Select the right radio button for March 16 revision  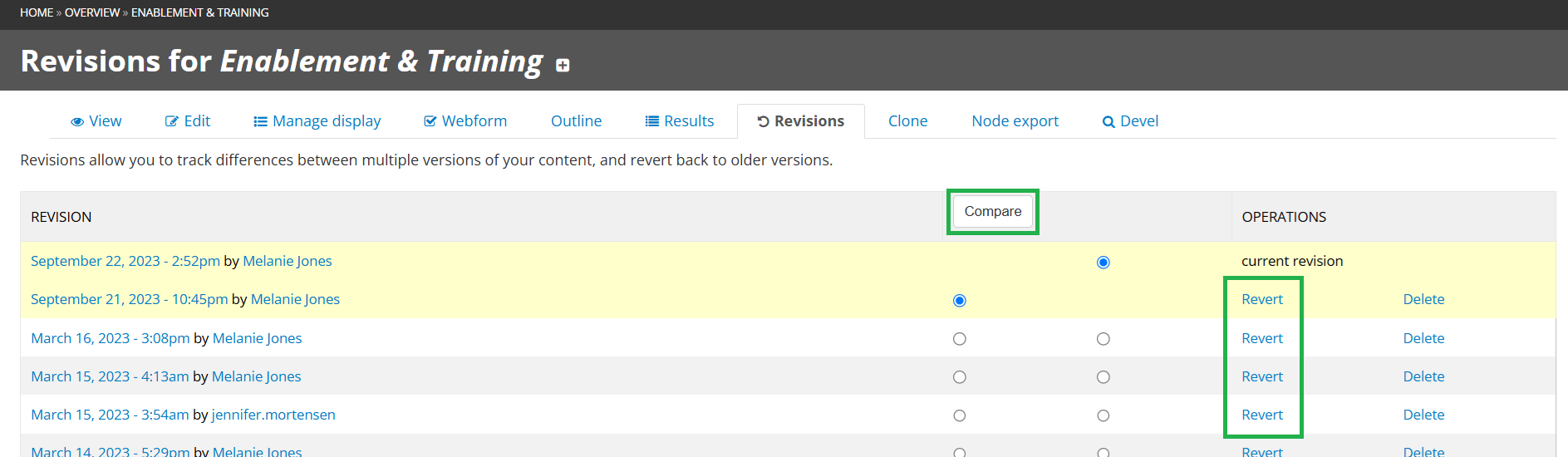point(1103,339)
